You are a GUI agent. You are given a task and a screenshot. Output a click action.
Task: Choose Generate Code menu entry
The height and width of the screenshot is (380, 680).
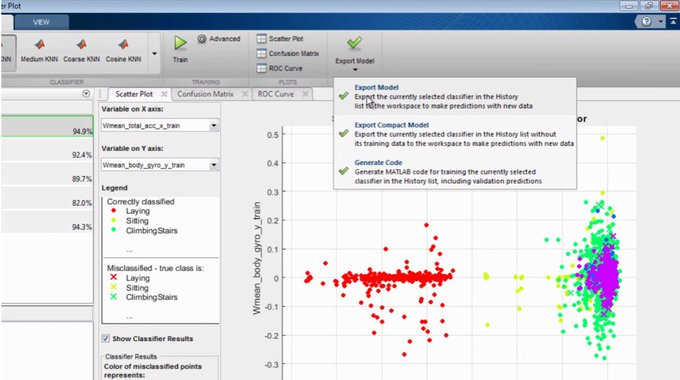click(455, 172)
